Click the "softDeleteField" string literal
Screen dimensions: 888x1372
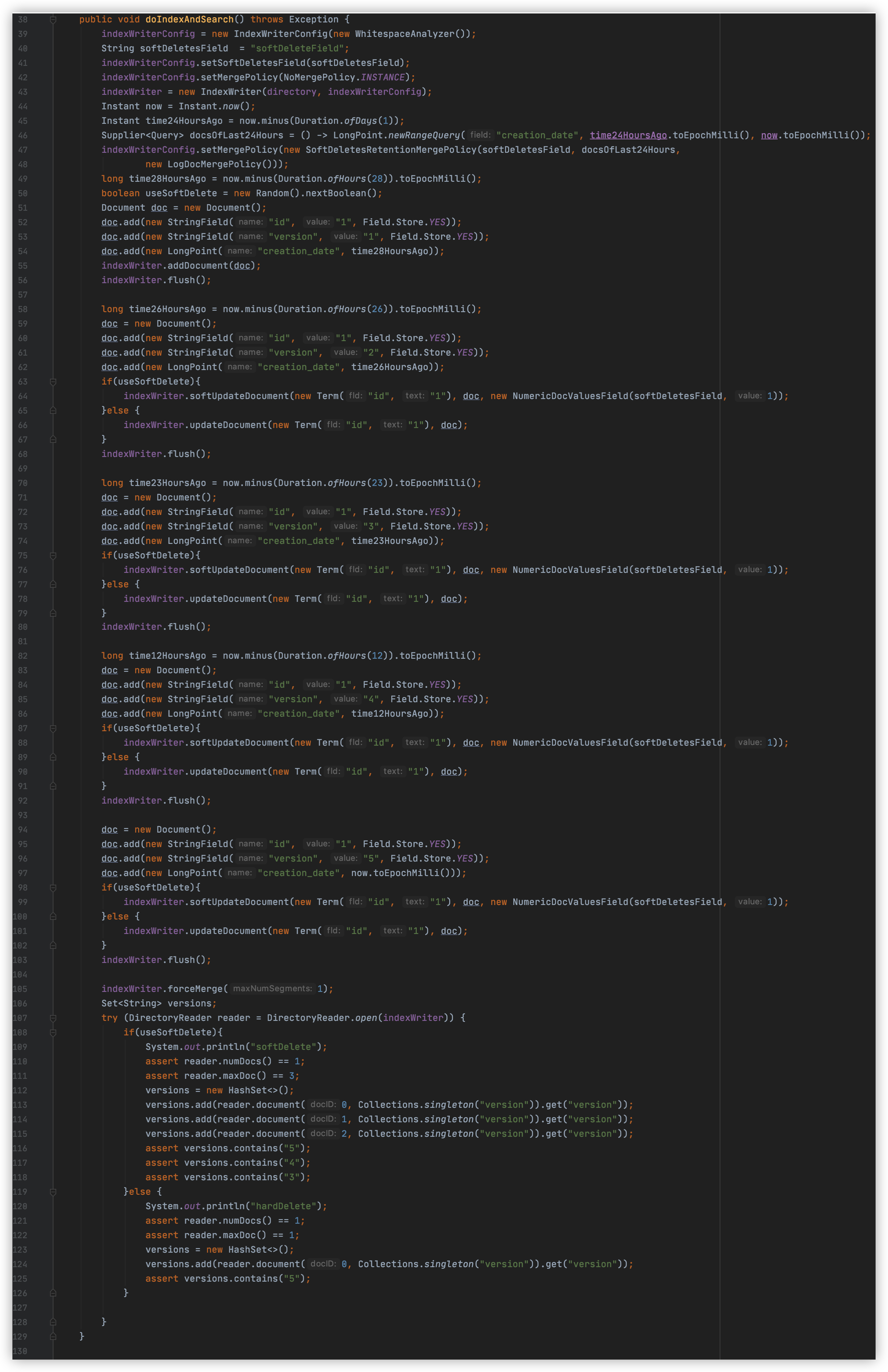[297, 48]
